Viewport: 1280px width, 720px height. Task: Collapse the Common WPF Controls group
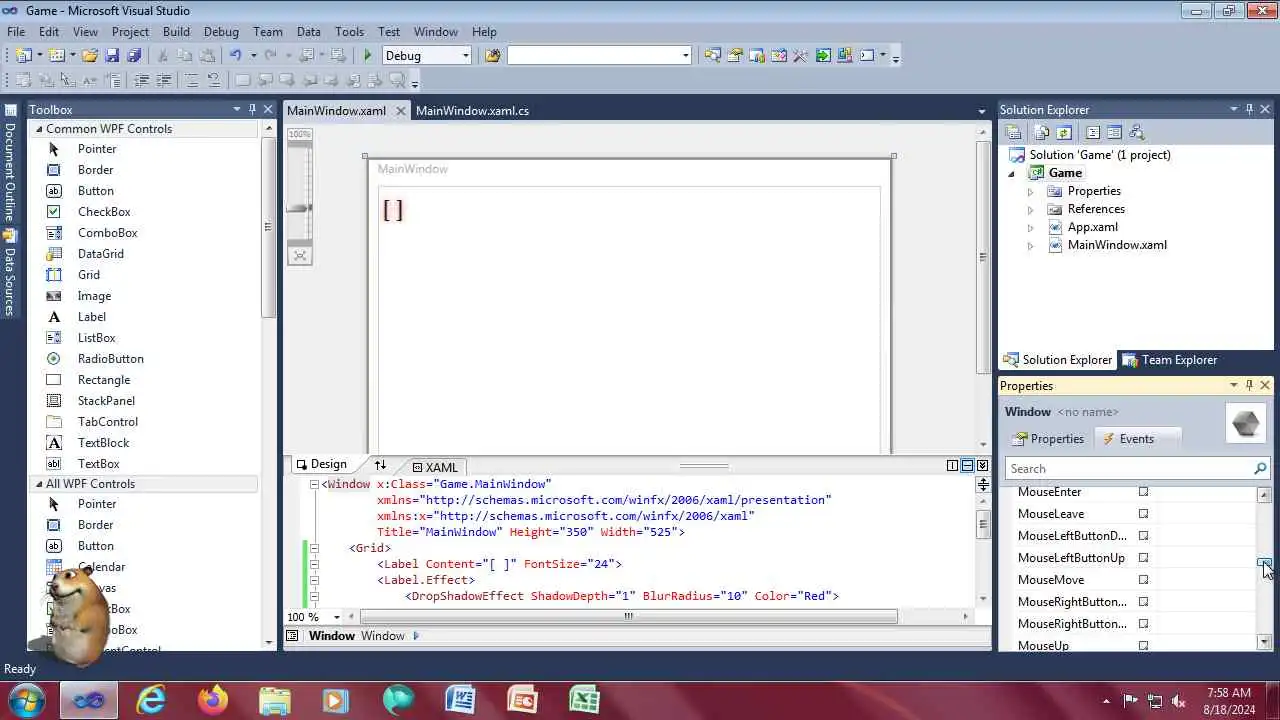point(39,129)
